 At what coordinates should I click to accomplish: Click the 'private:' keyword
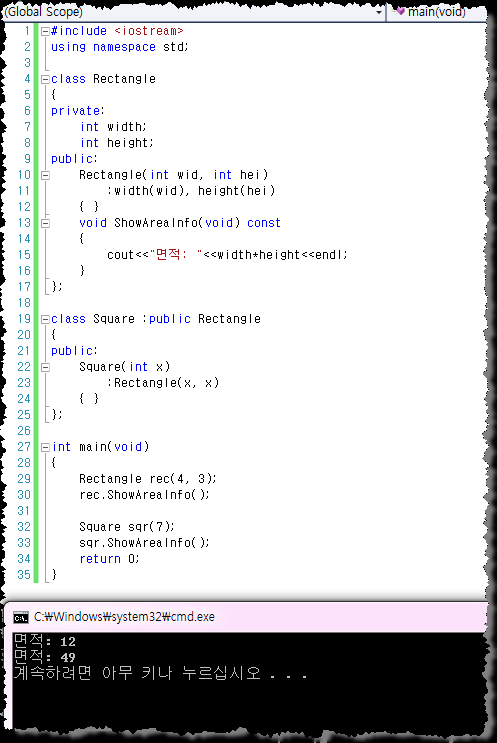[x=78, y=111]
